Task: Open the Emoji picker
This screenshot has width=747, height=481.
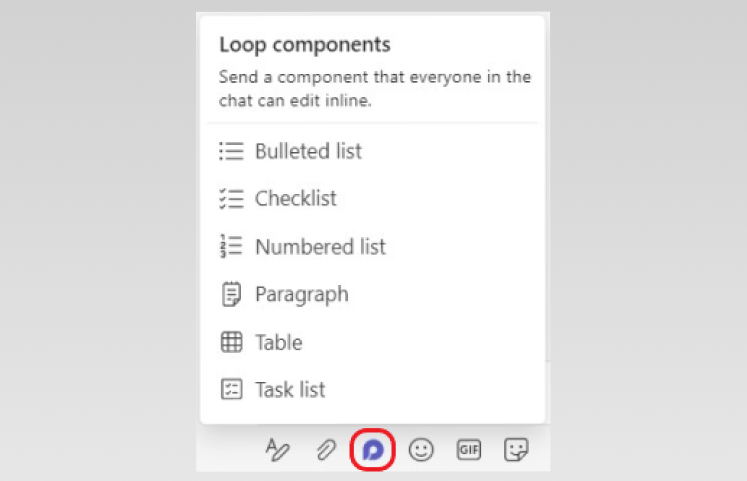Action: point(422,450)
